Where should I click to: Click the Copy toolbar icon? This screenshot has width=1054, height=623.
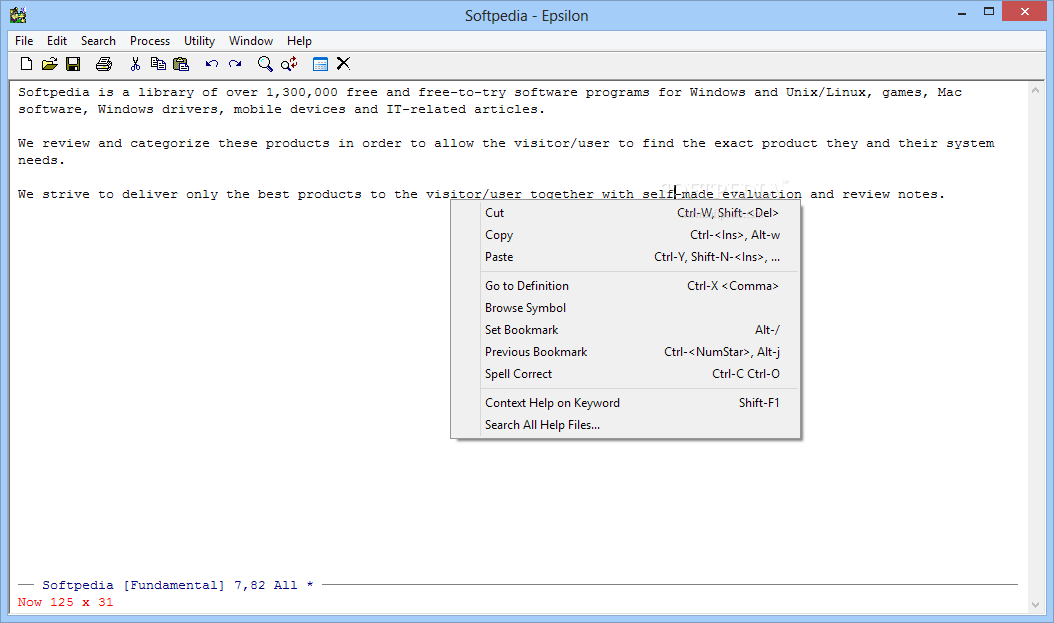pos(158,64)
